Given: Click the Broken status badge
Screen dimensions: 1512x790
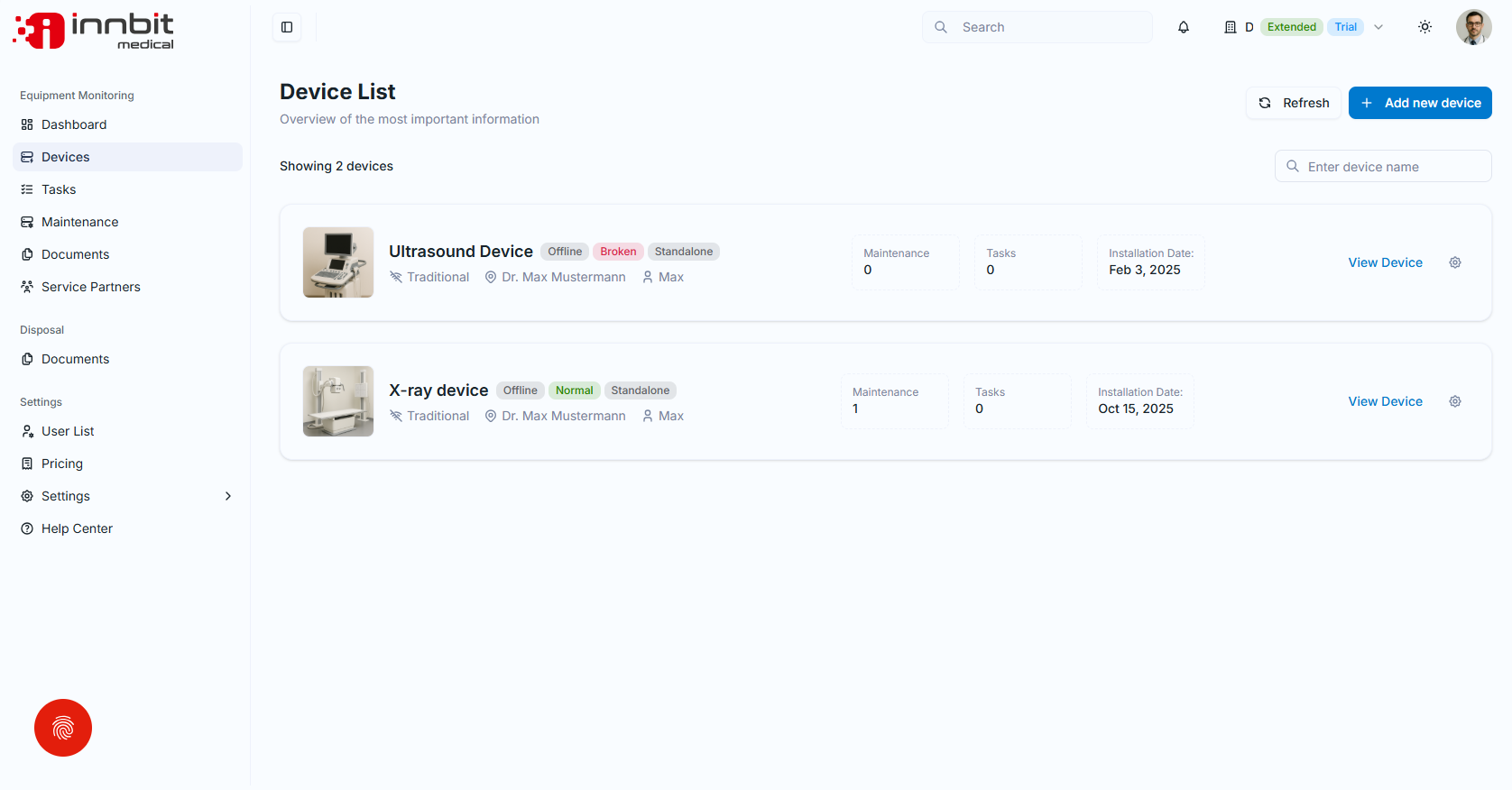Looking at the screenshot, I should 618,252.
